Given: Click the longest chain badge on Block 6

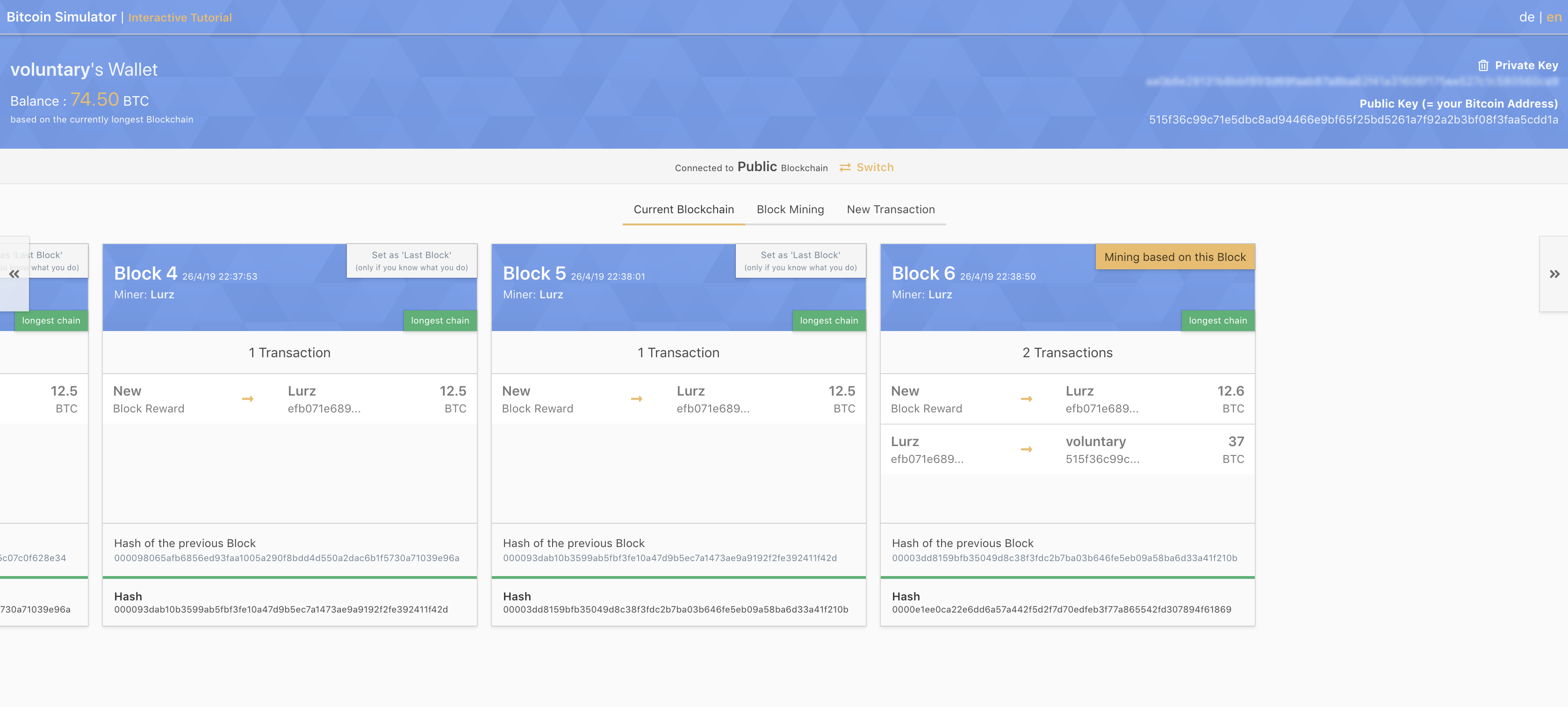Looking at the screenshot, I should pos(1217,320).
